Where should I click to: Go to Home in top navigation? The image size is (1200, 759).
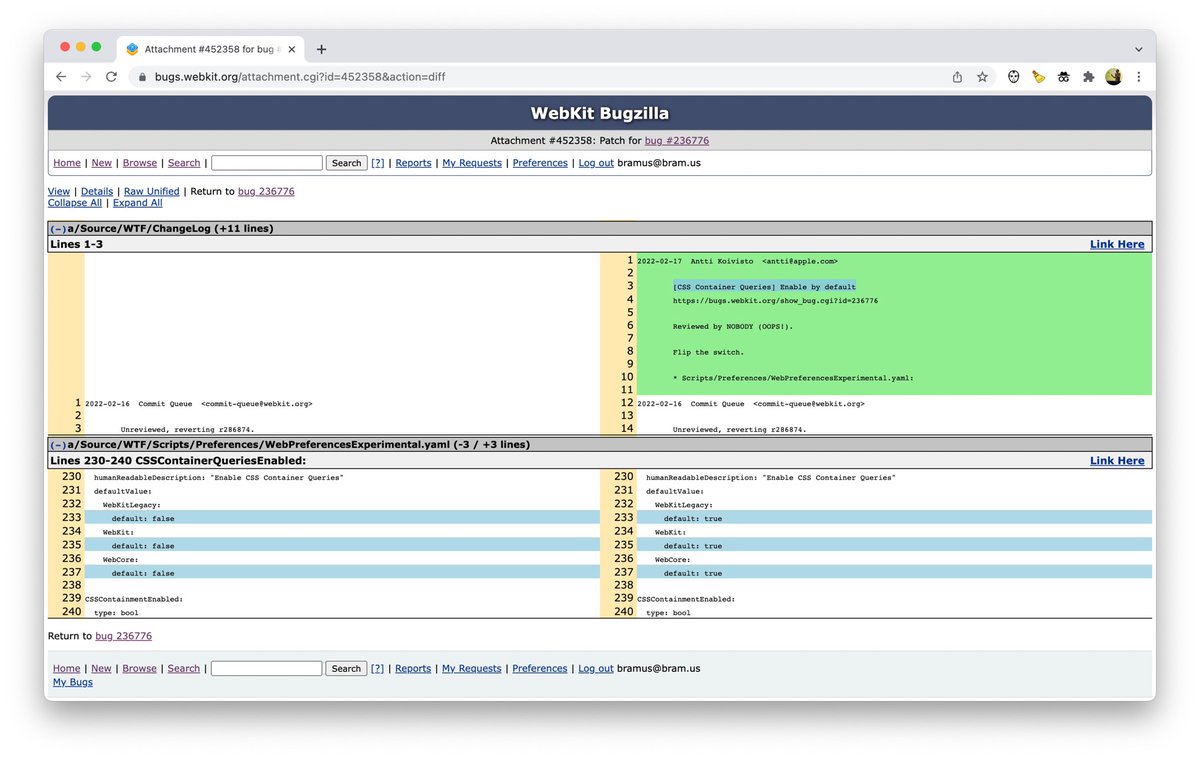(67, 163)
